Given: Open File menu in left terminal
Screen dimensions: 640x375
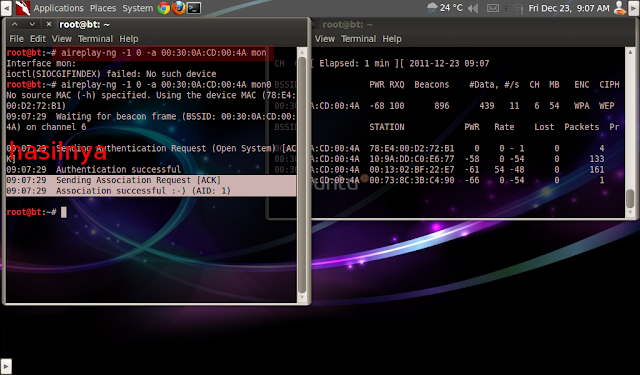Looking at the screenshot, I should click(x=16, y=39).
